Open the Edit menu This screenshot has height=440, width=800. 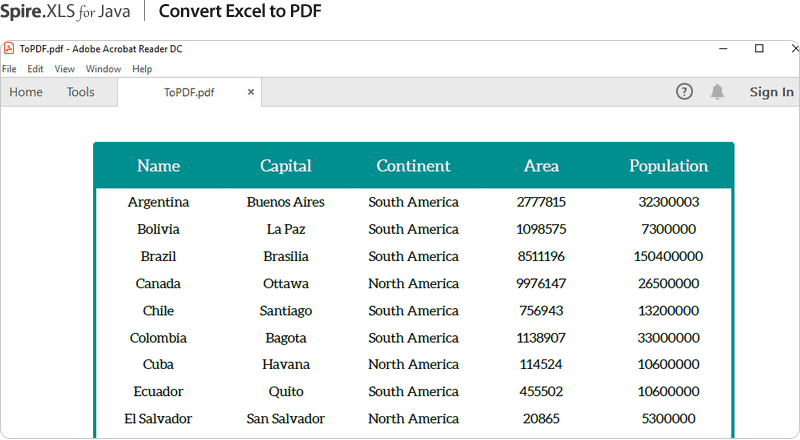pyautogui.click(x=35, y=69)
